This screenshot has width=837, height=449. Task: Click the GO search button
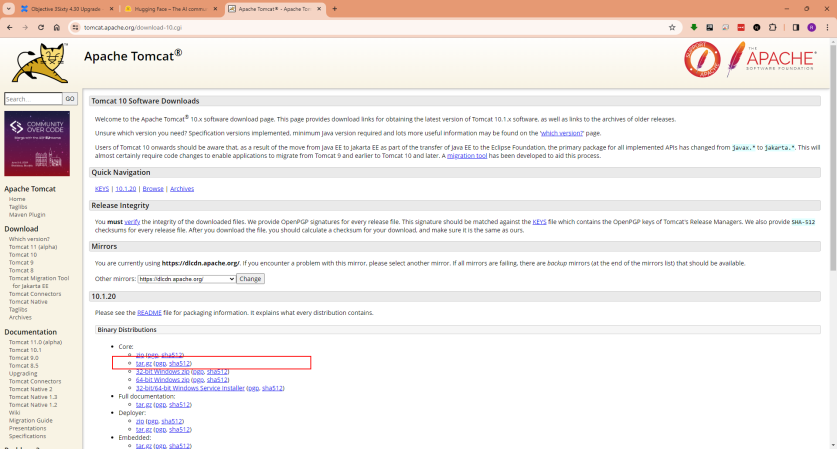pyautogui.click(x=70, y=99)
